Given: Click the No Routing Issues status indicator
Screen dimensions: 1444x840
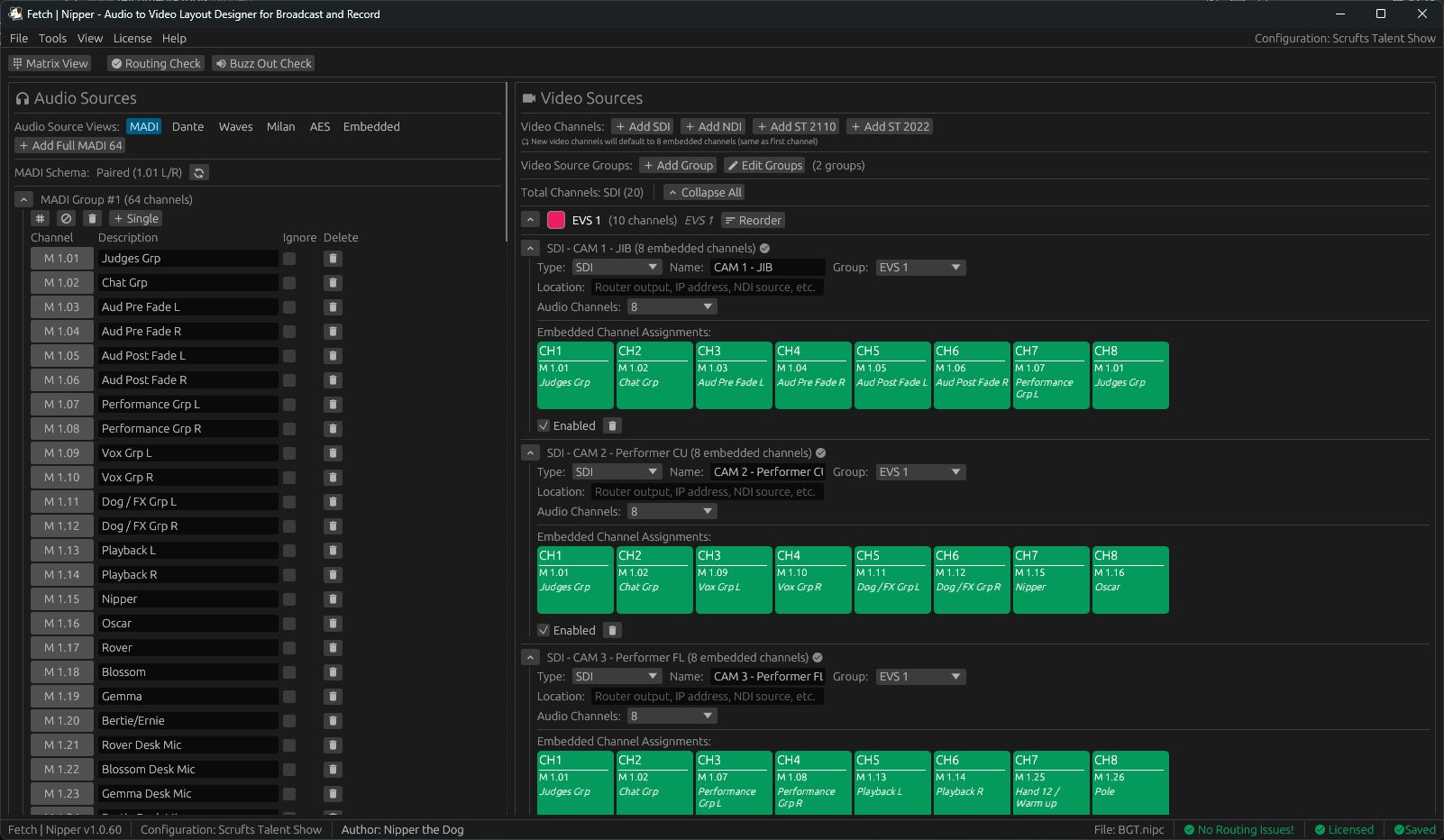Looking at the screenshot, I should [x=1238, y=829].
